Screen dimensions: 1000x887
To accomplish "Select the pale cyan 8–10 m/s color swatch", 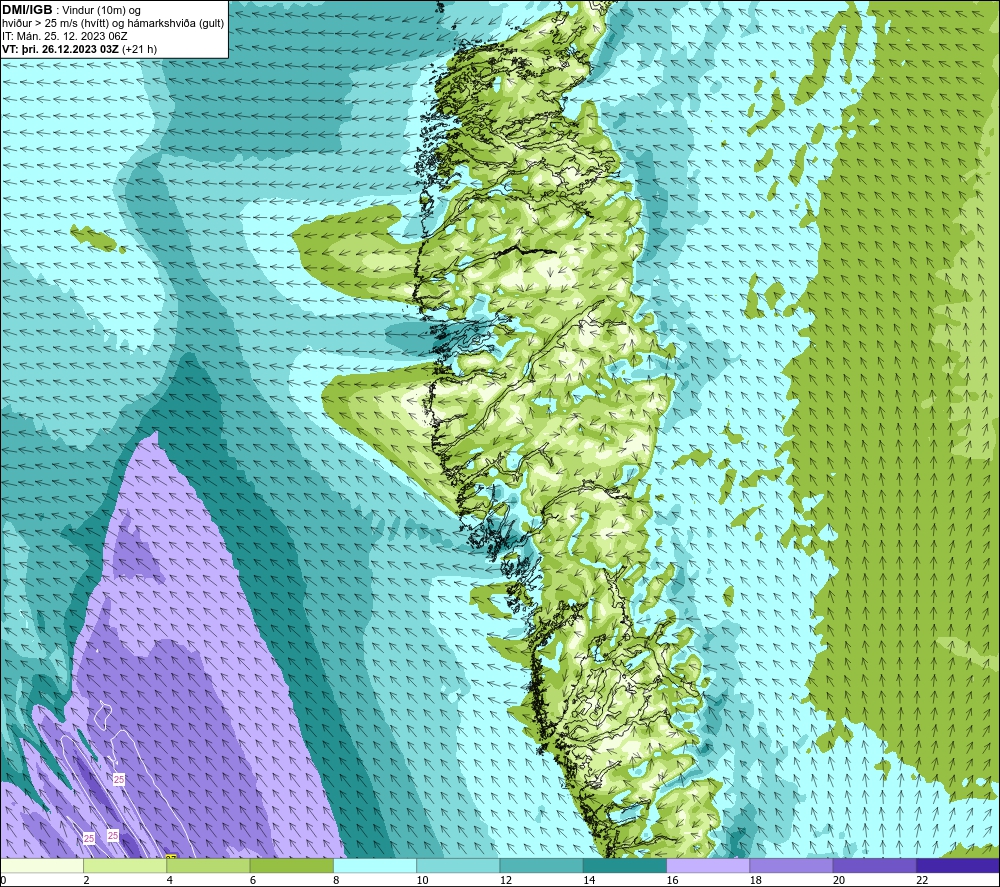I will point(375,865).
